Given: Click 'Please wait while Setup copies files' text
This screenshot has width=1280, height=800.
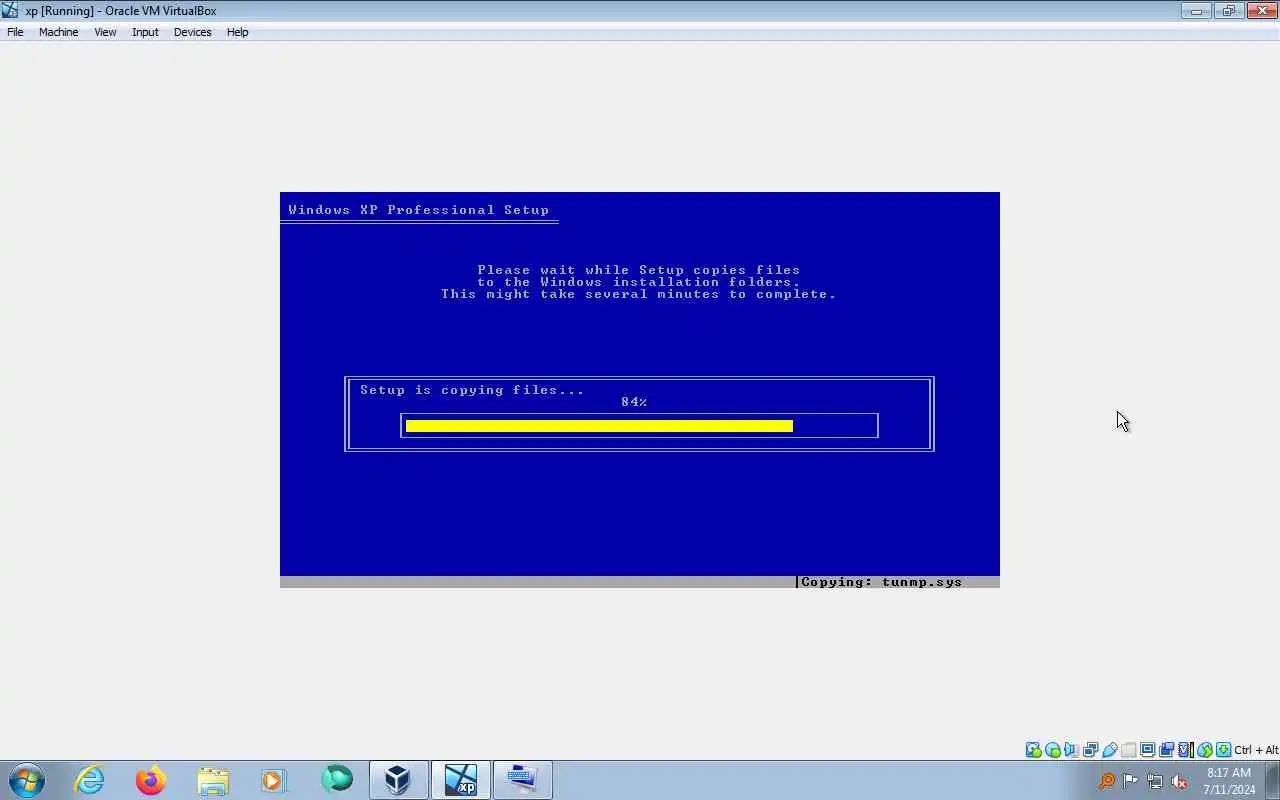Looking at the screenshot, I should coord(638,270).
